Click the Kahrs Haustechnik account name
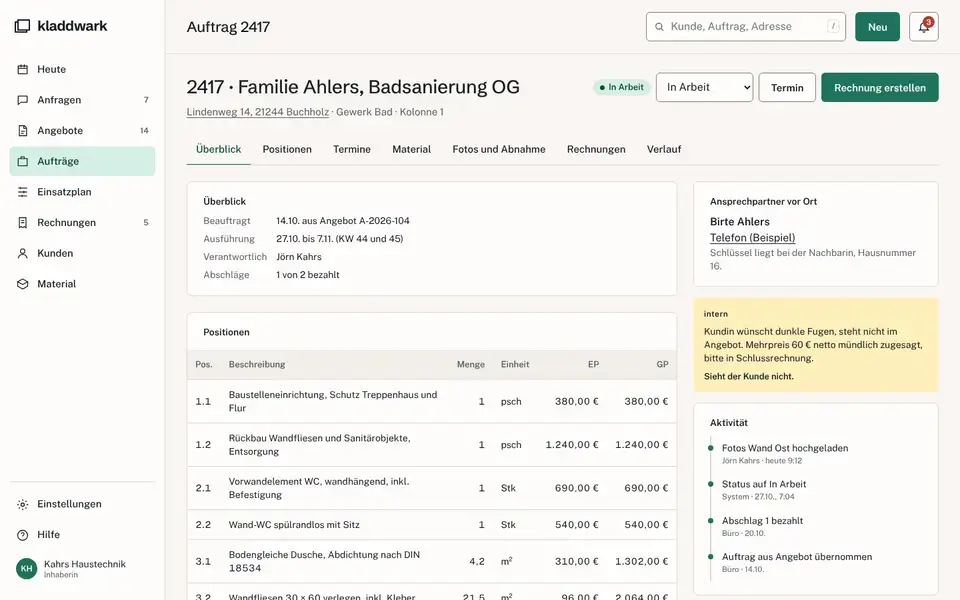This screenshot has width=960, height=600. pyautogui.click(x=84, y=564)
